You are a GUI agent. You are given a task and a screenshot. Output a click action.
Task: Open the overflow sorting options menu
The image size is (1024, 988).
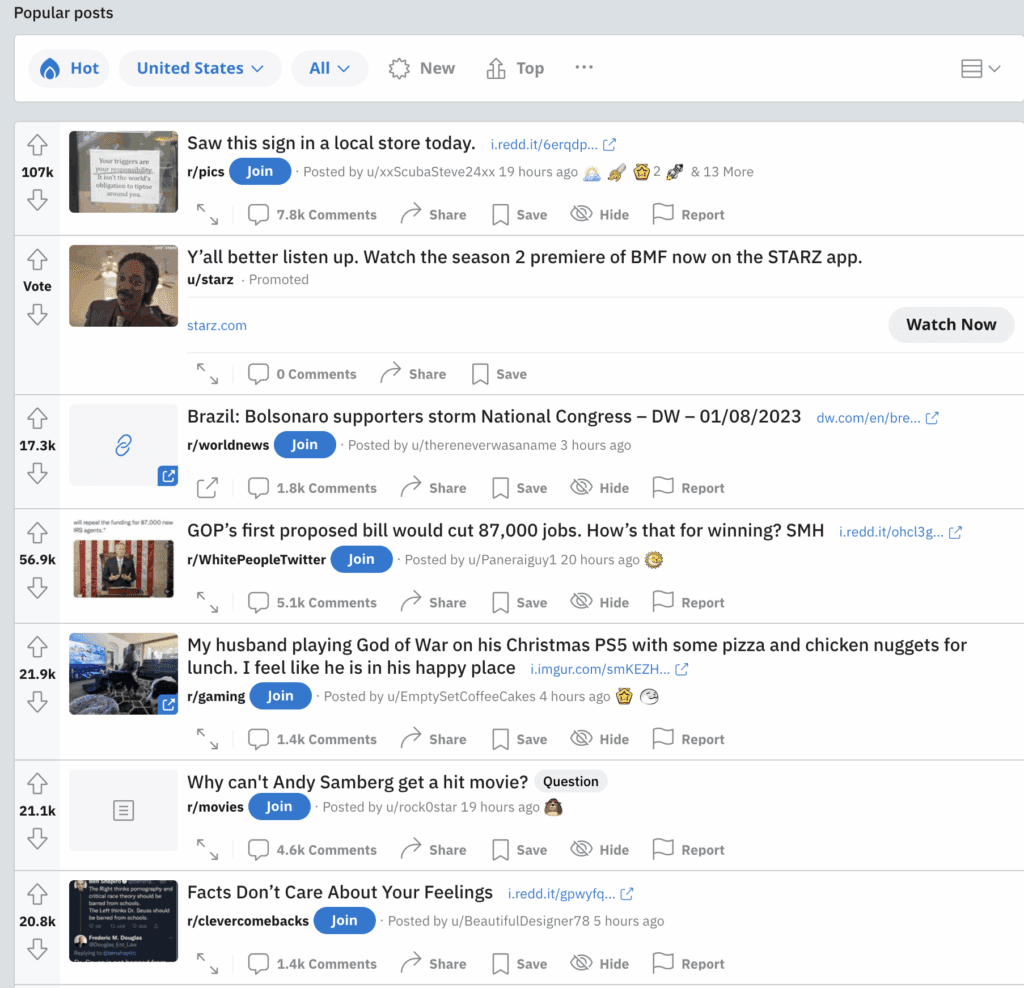tap(584, 68)
